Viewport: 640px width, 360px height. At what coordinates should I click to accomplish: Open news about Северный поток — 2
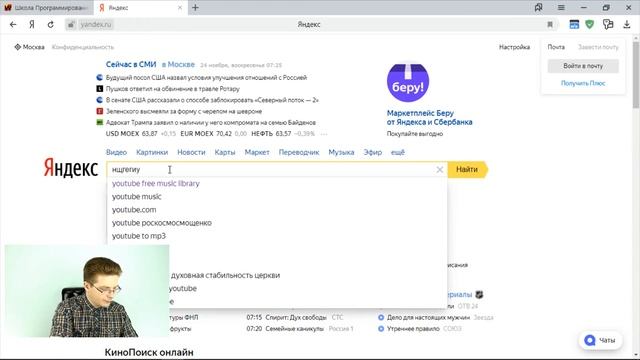click(212, 100)
